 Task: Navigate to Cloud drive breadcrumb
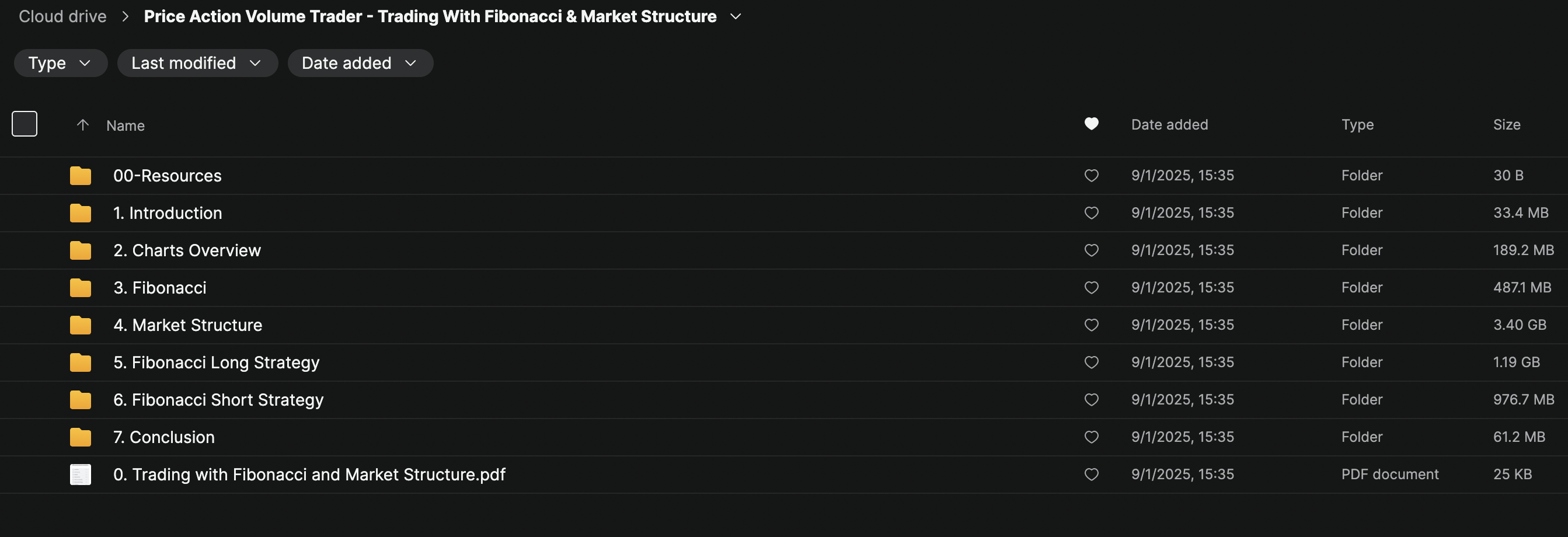pyautogui.click(x=61, y=16)
